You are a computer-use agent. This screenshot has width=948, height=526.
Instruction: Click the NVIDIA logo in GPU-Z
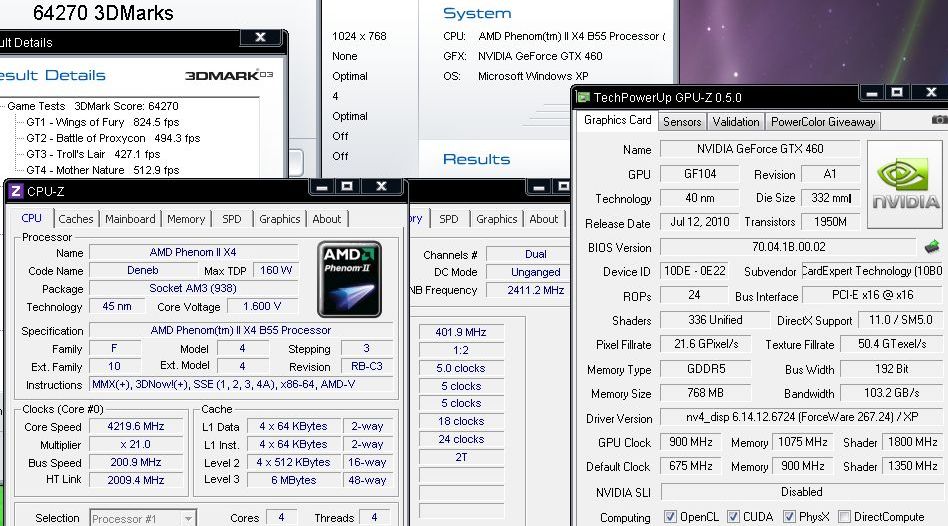pos(905,184)
